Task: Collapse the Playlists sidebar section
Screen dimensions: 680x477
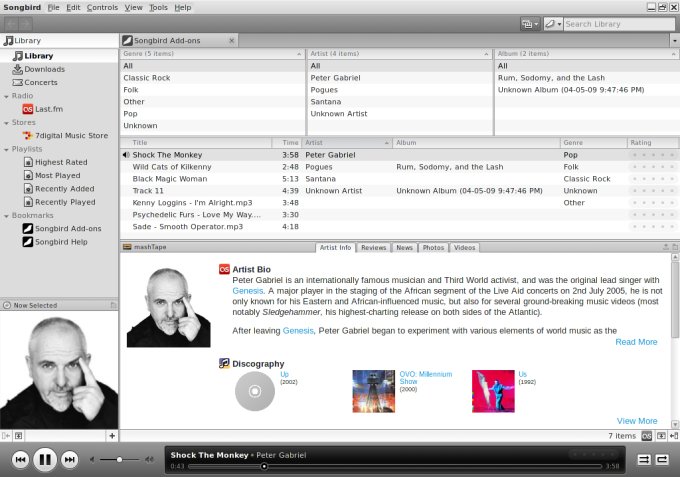Action: pyautogui.click(x=5, y=149)
